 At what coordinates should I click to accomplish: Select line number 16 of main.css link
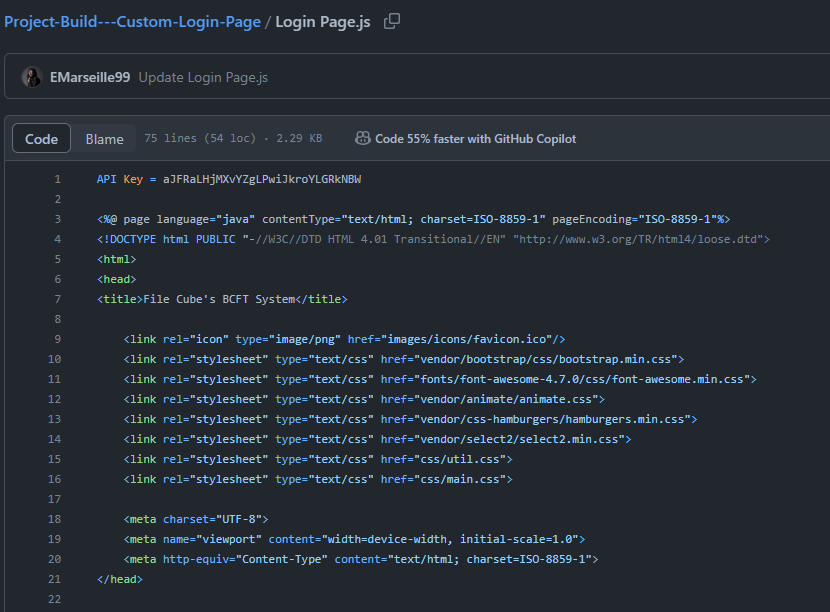[x=54, y=479]
